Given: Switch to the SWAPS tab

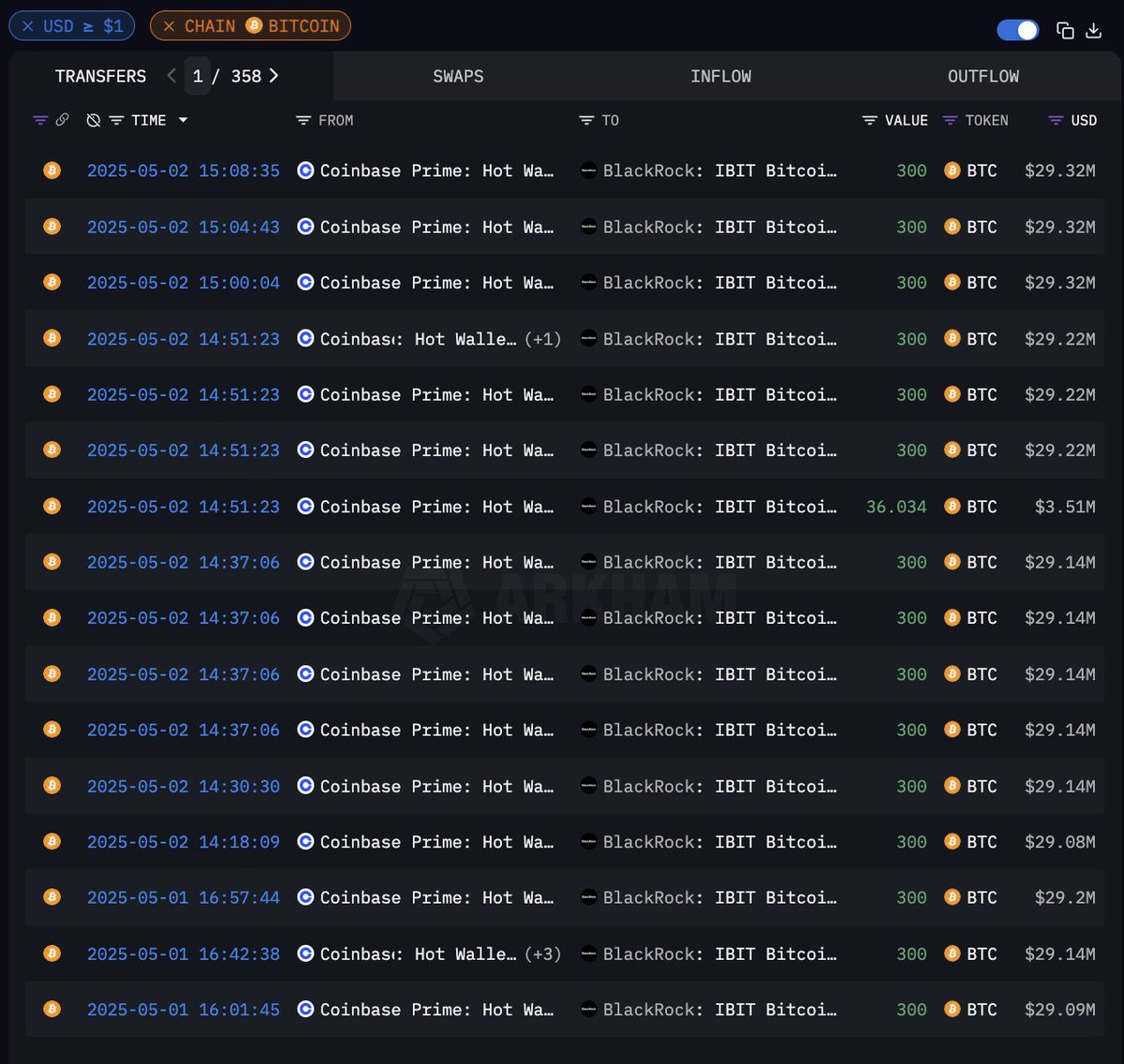Looking at the screenshot, I should click(x=458, y=76).
